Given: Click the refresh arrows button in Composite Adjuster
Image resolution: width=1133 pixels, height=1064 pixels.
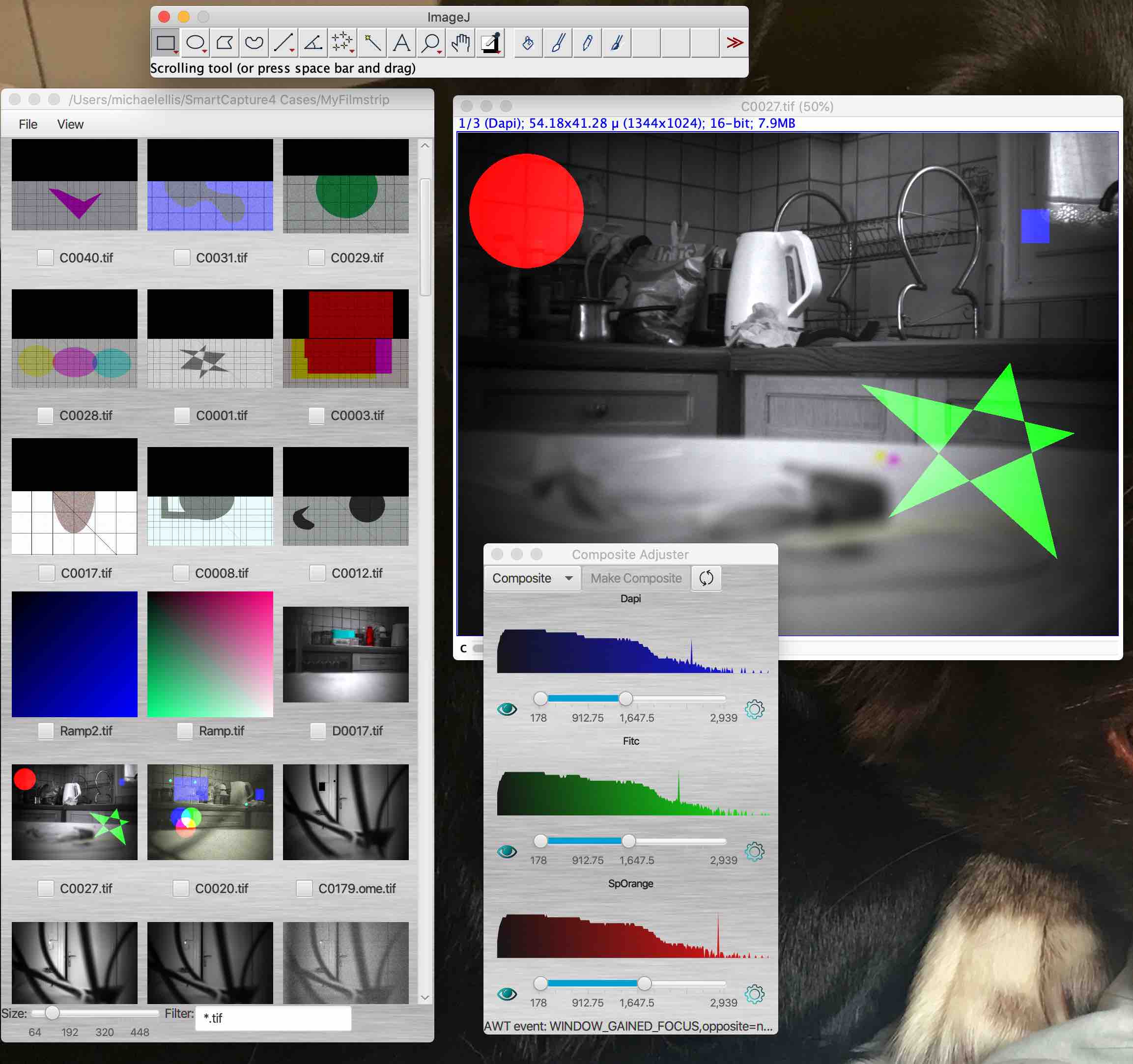Looking at the screenshot, I should point(706,578).
